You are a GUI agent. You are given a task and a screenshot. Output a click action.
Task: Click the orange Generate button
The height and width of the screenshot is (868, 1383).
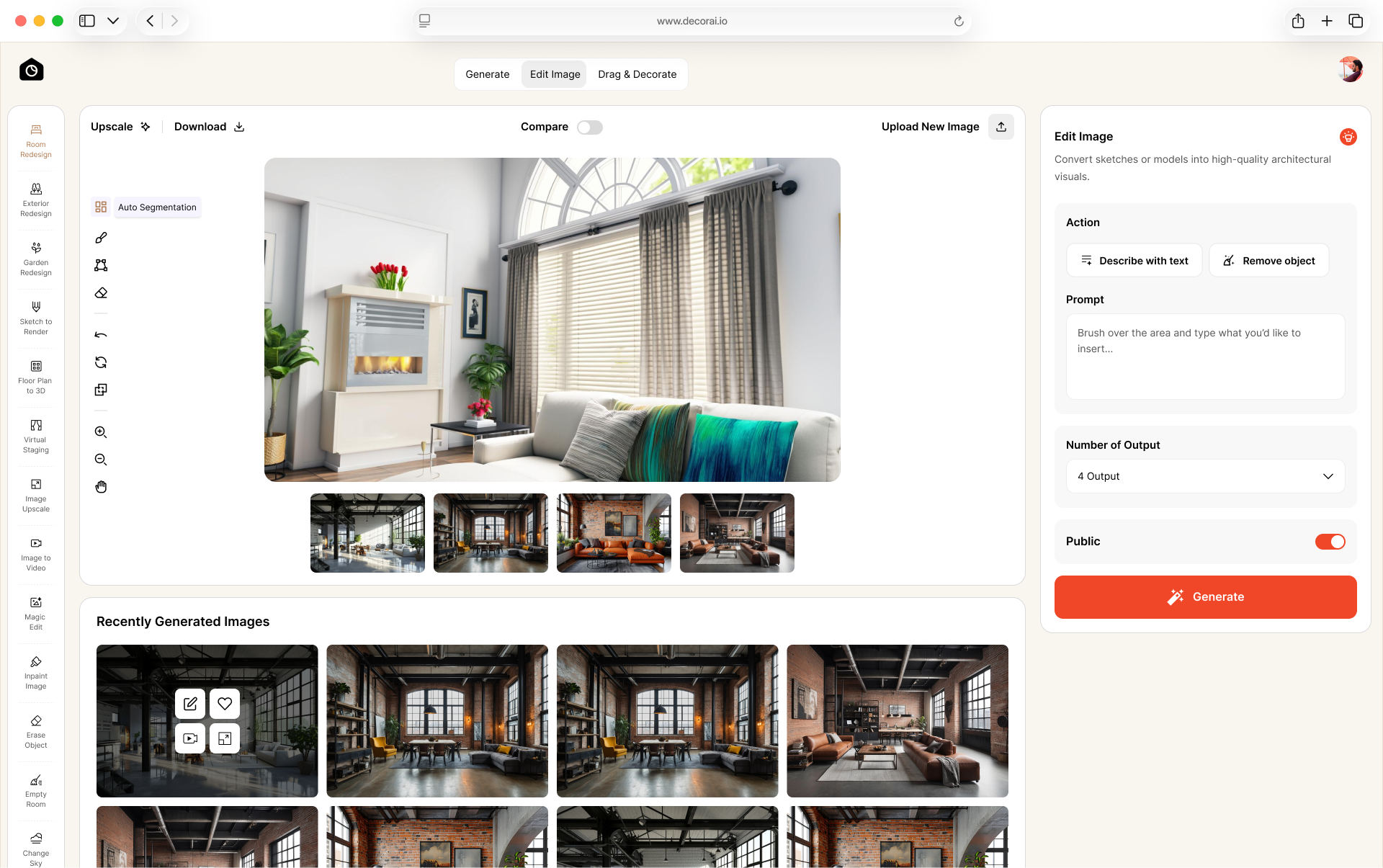1205,597
